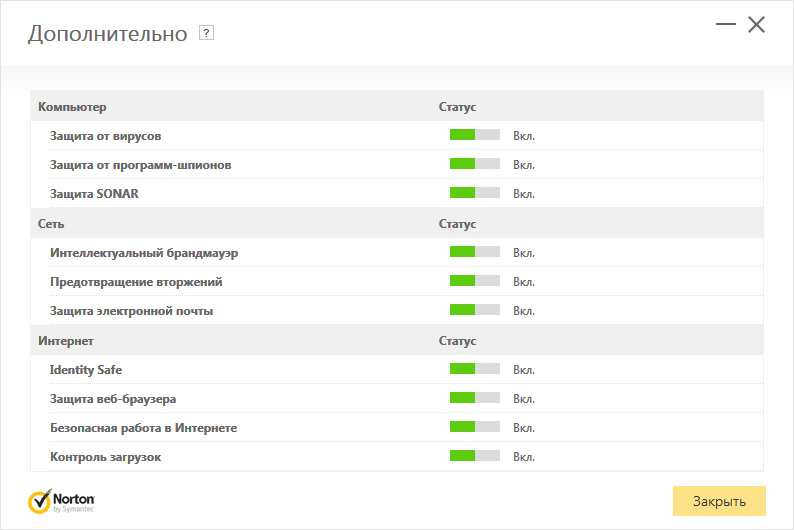Open the Identity Safe settings label

[86, 370]
